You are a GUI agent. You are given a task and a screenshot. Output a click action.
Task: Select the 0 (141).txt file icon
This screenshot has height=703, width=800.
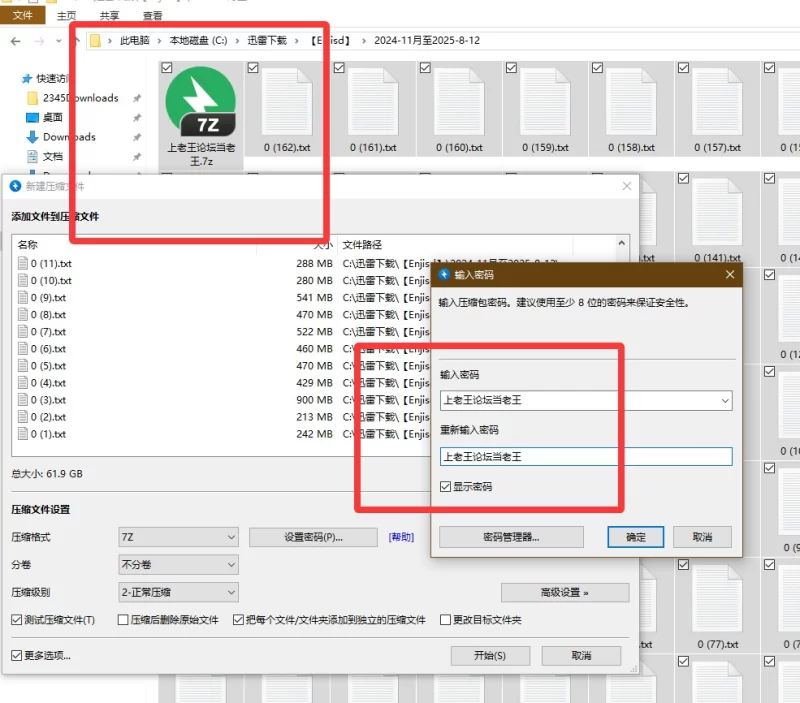(x=717, y=213)
